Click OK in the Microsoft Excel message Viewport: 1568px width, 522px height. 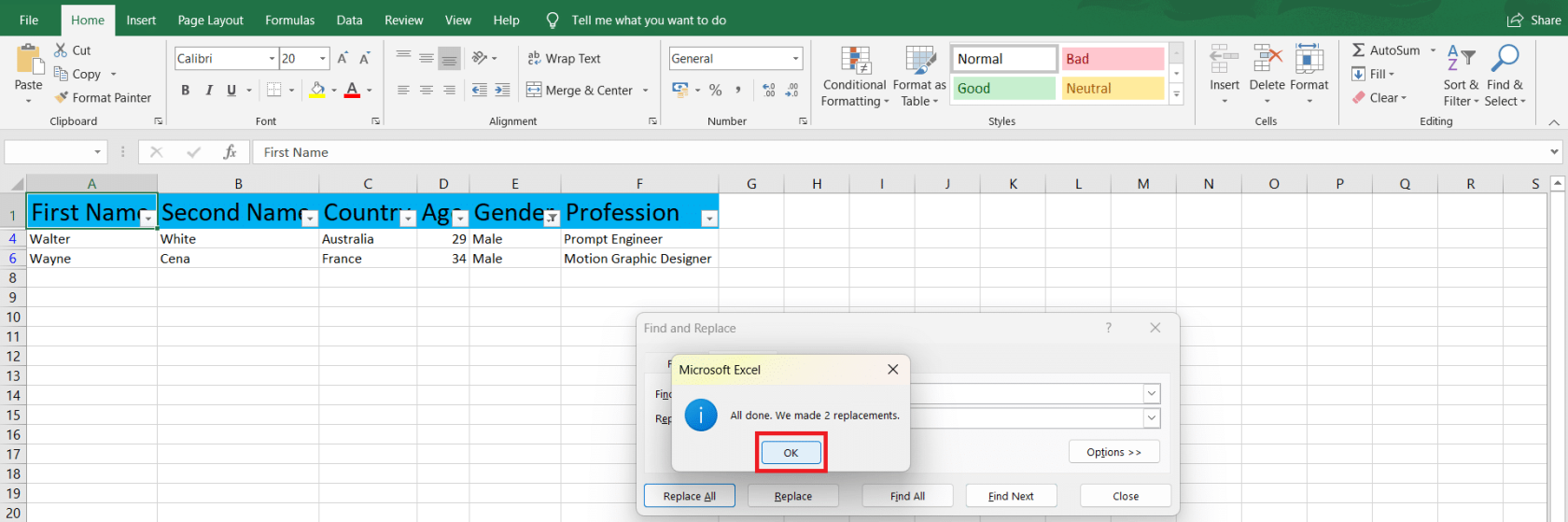[x=791, y=453]
